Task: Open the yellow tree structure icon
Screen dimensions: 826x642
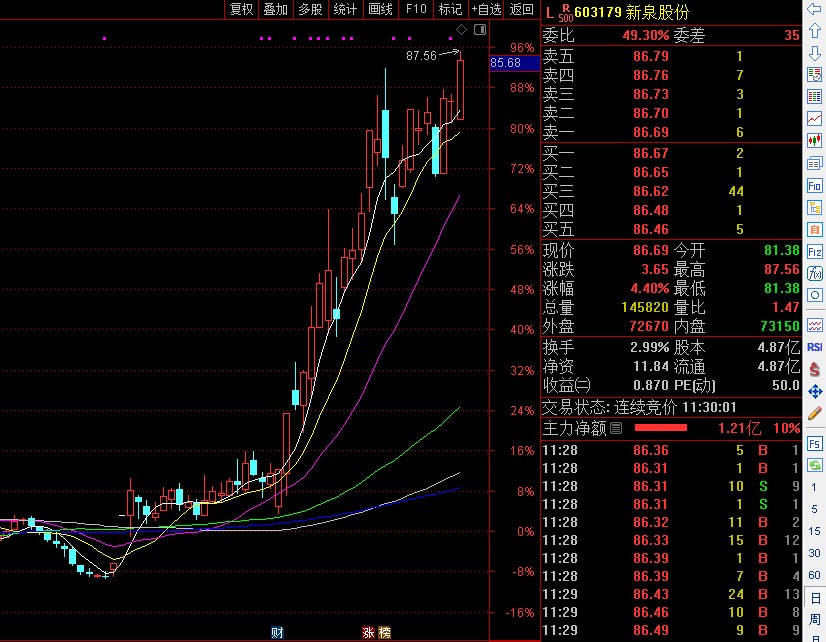Action: click(x=814, y=208)
